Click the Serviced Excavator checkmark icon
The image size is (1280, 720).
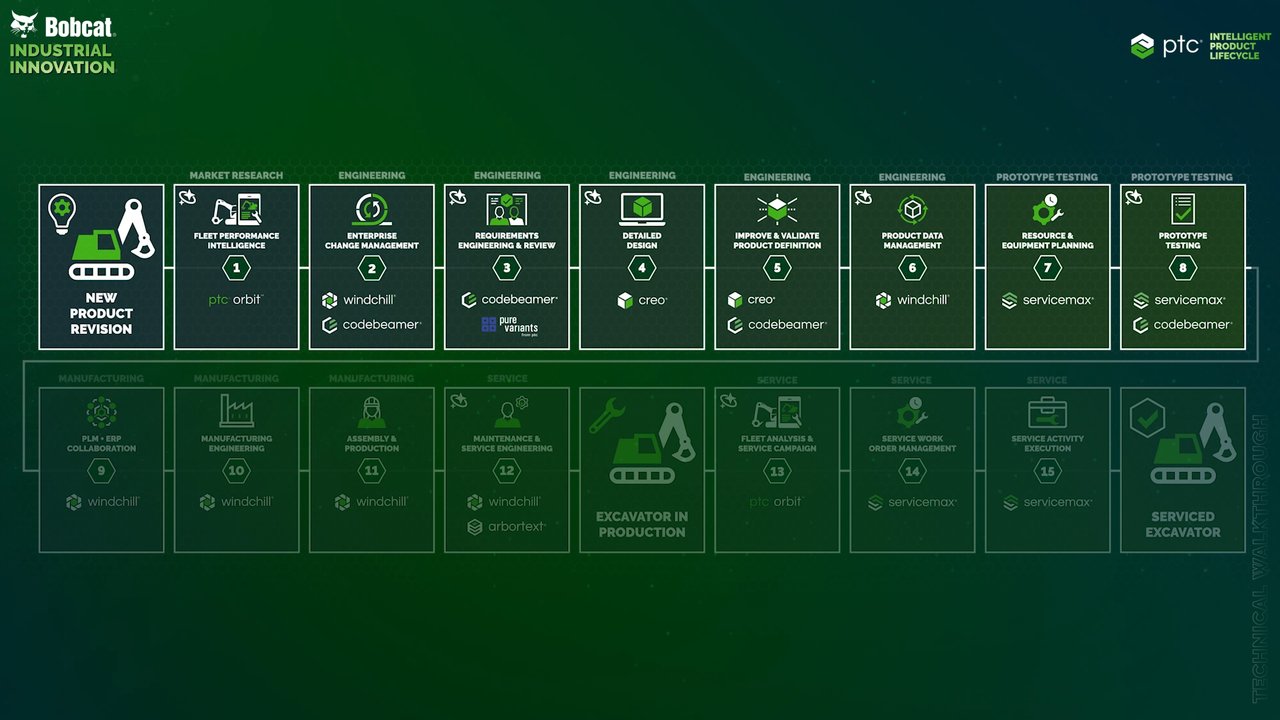1147,419
